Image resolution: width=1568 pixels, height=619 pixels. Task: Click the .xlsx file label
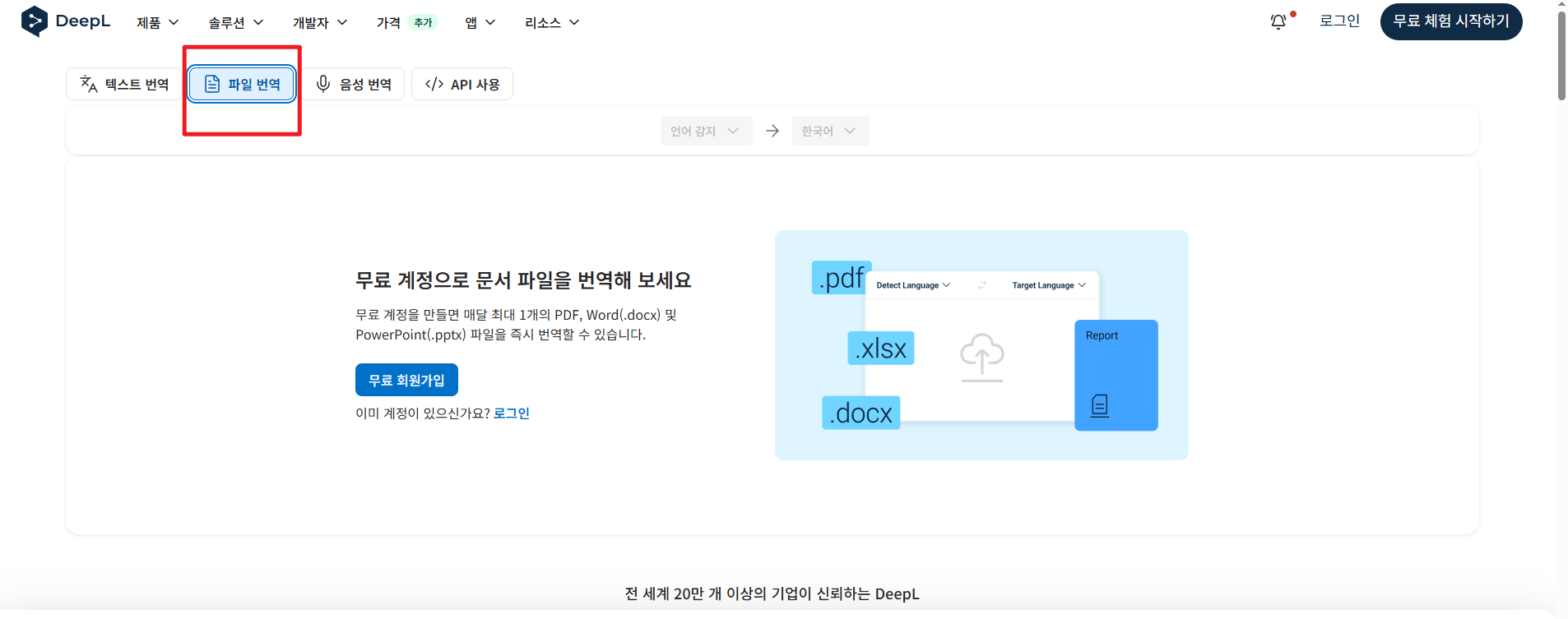click(x=881, y=349)
